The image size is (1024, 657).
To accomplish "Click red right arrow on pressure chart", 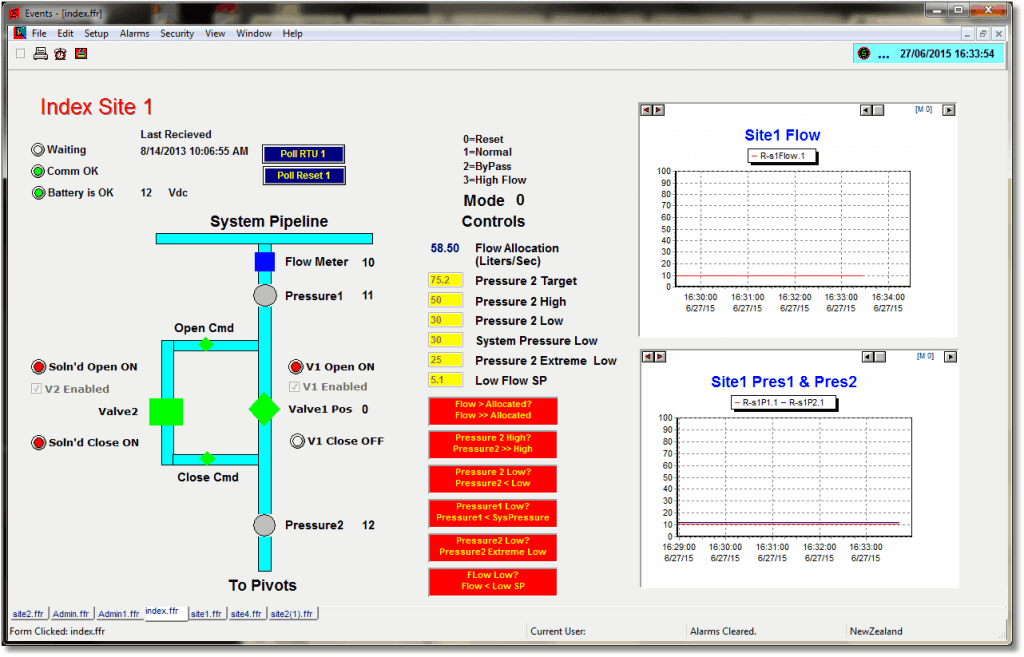I will (657, 356).
